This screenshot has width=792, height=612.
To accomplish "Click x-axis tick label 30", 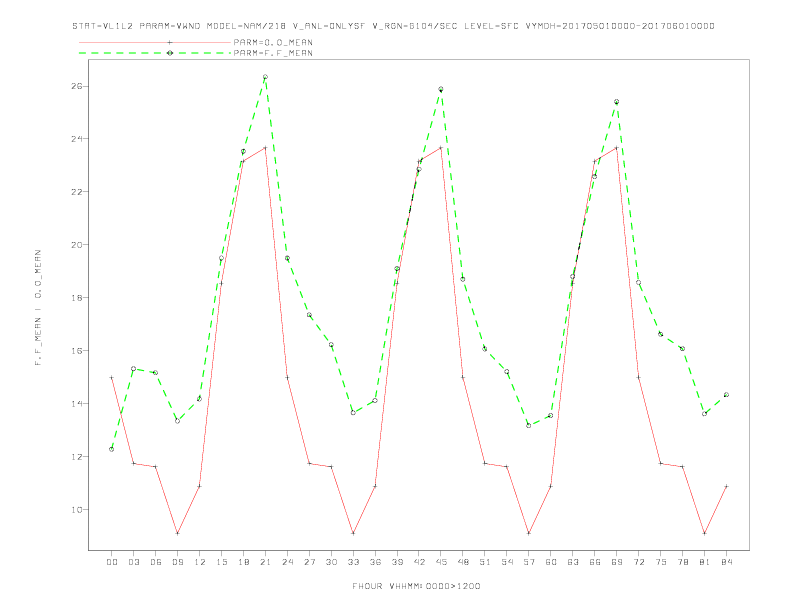I will (331, 562).
